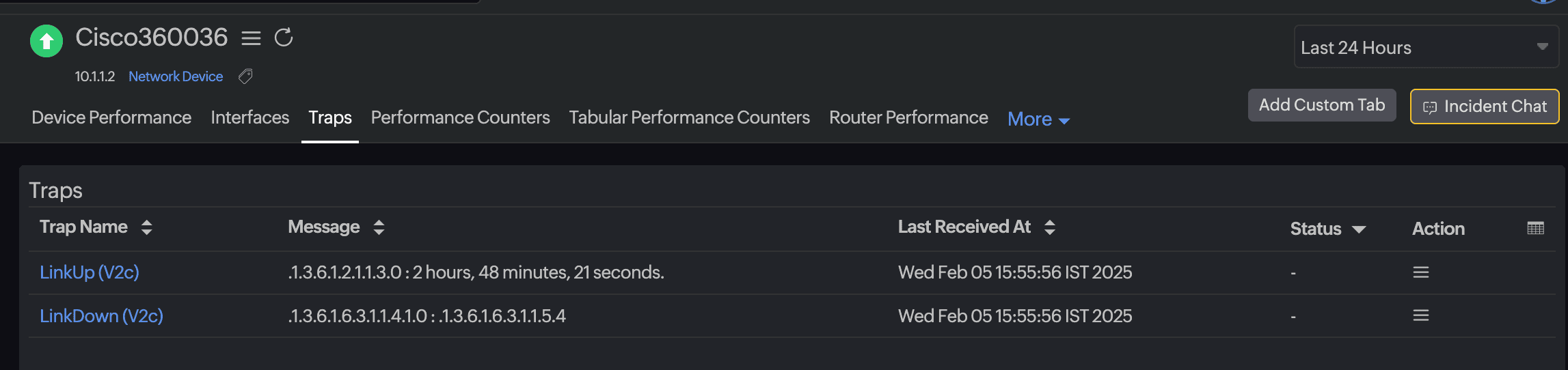Open the Performance Counters tab
Image resolution: width=1568 pixels, height=370 pixels.
(x=460, y=117)
